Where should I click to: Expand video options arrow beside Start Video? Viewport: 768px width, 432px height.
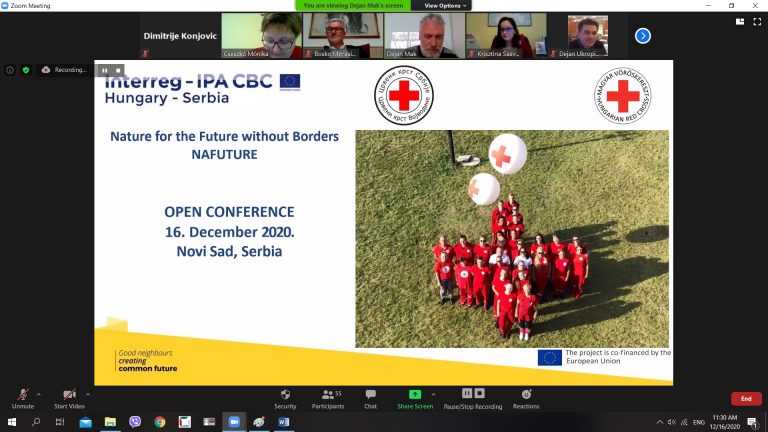click(x=88, y=394)
